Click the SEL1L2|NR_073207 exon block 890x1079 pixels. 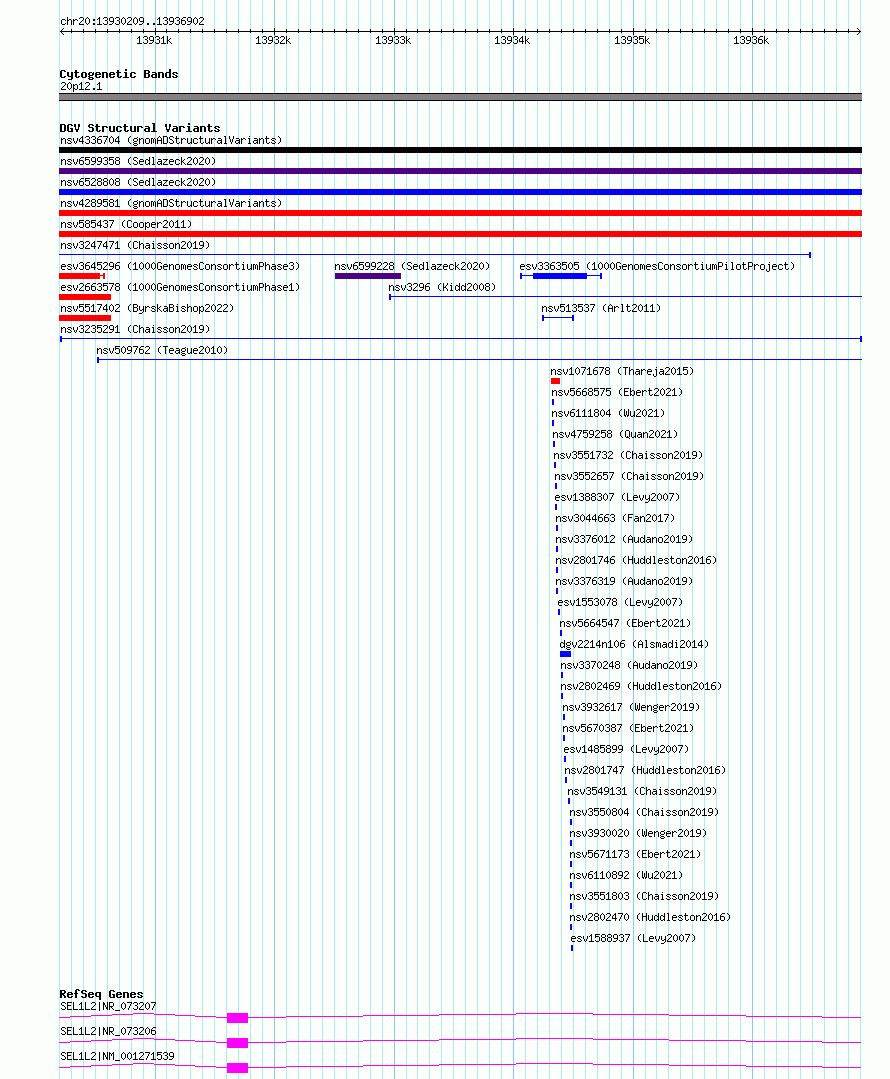[x=237, y=1018]
